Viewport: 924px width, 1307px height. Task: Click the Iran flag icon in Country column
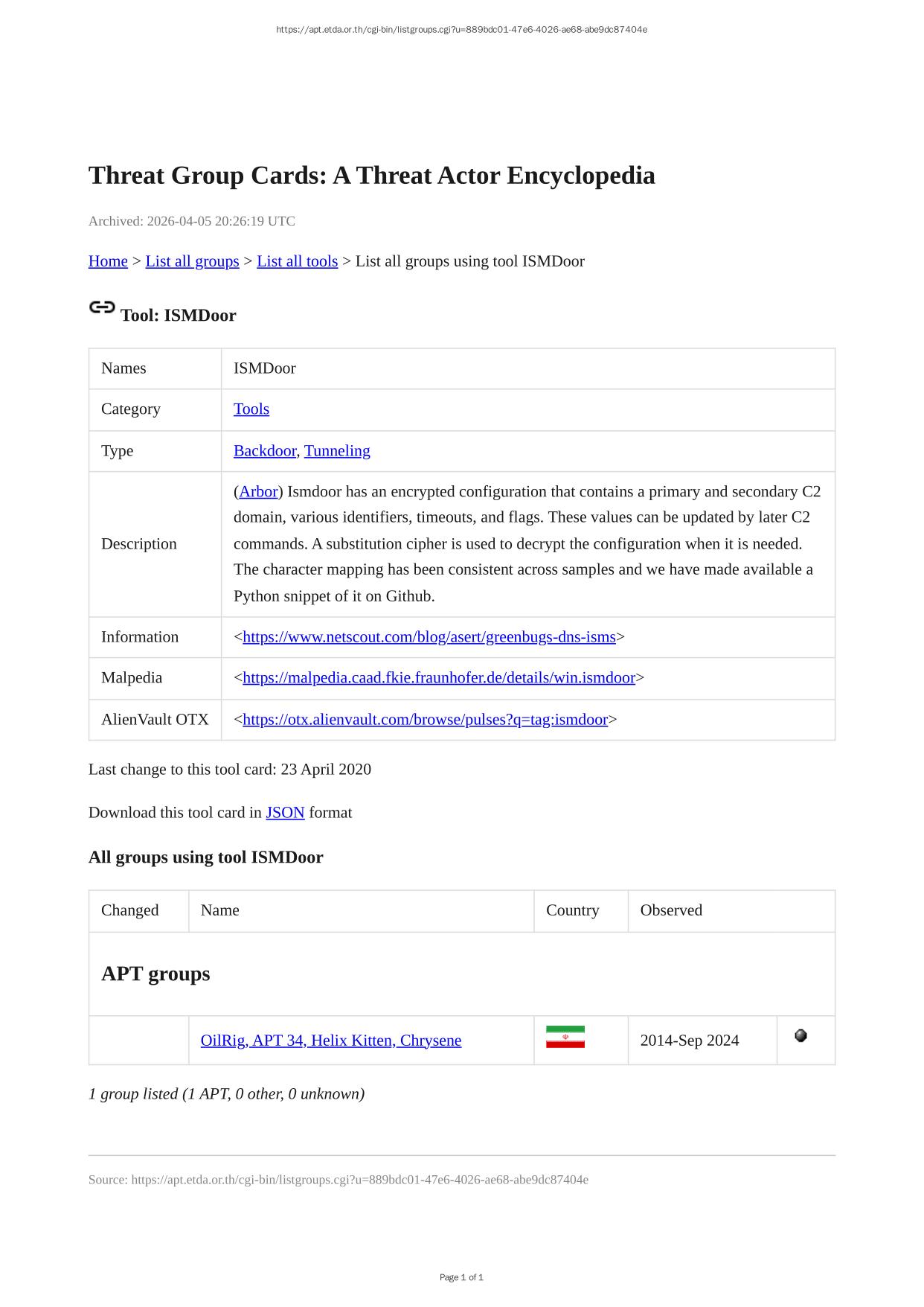565,1037
